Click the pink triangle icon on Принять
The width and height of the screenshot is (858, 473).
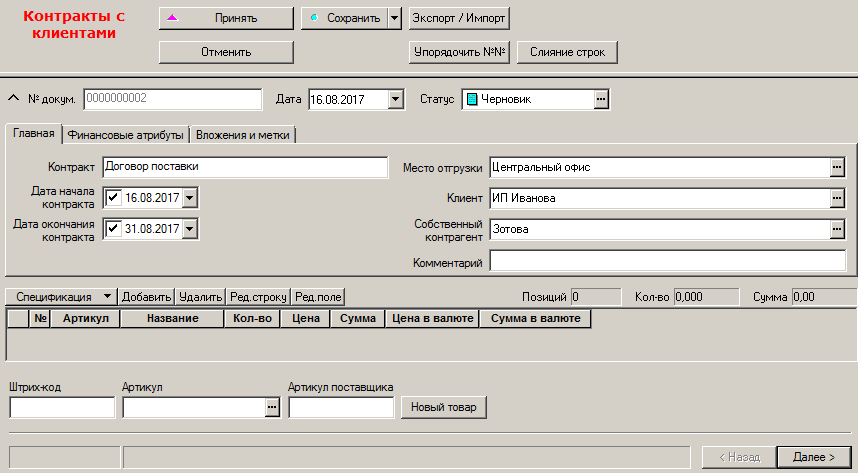click(172, 18)
